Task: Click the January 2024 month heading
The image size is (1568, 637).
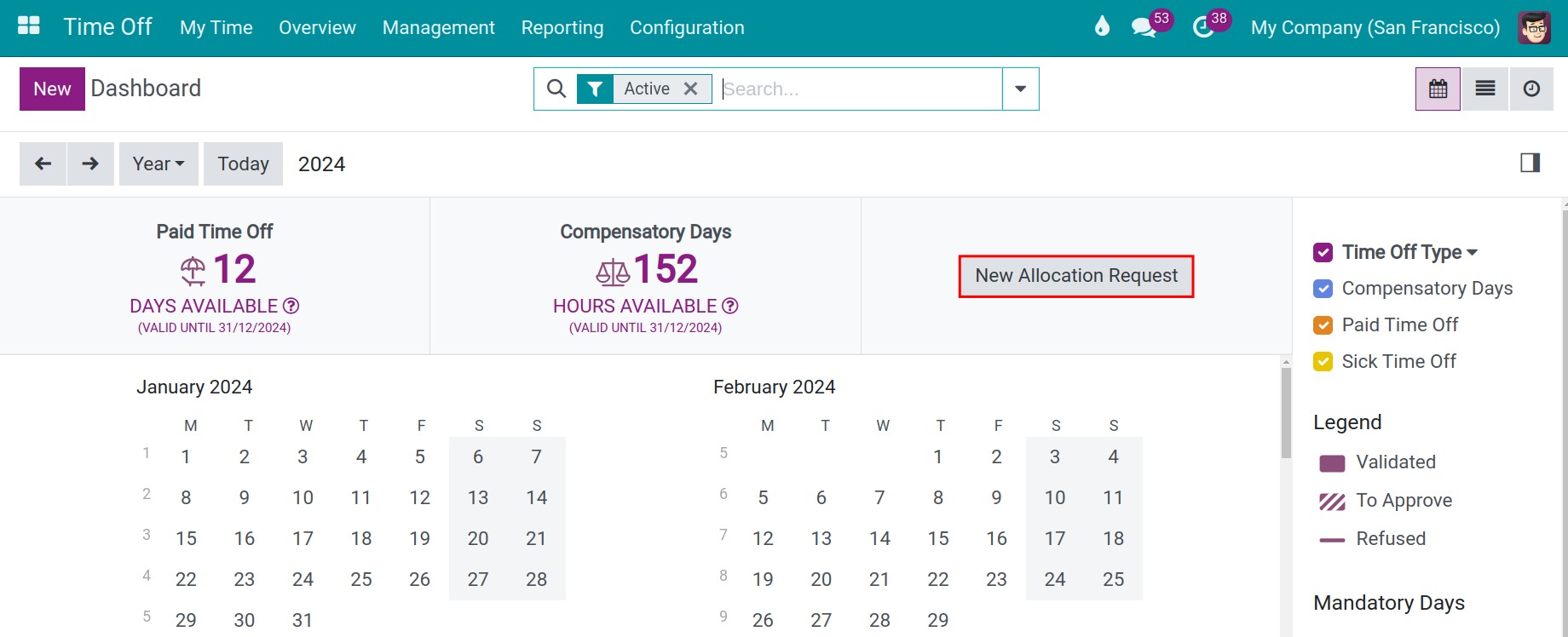Action: tap(194, 387)
